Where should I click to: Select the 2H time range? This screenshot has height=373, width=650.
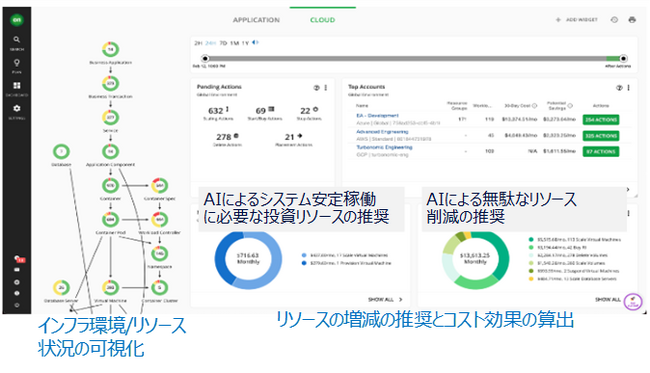198,43
